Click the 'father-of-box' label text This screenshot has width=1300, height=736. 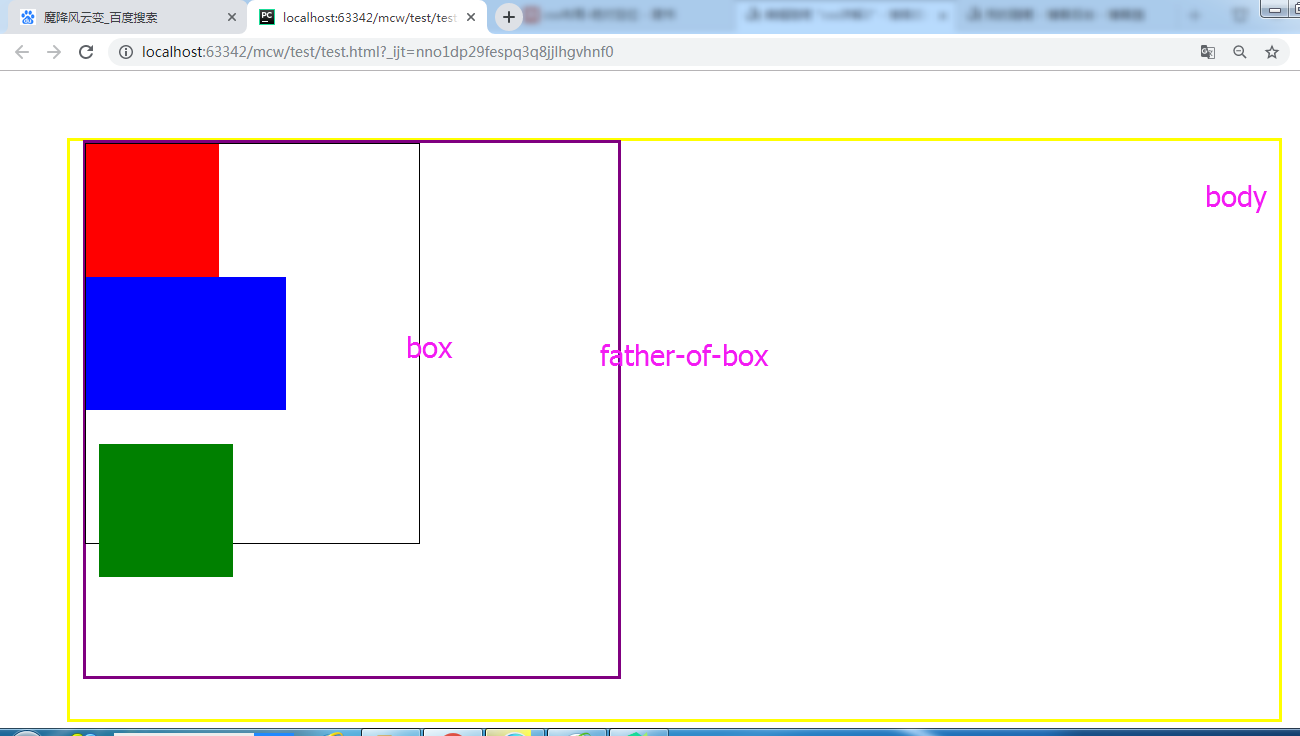pyautogui.click(x=684, y=355)
